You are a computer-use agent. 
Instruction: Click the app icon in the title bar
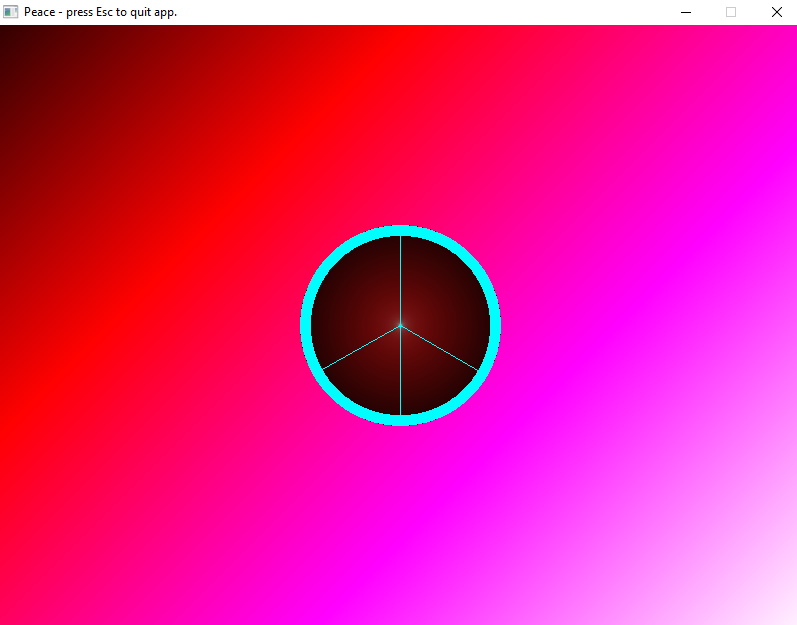click(11, 12)
